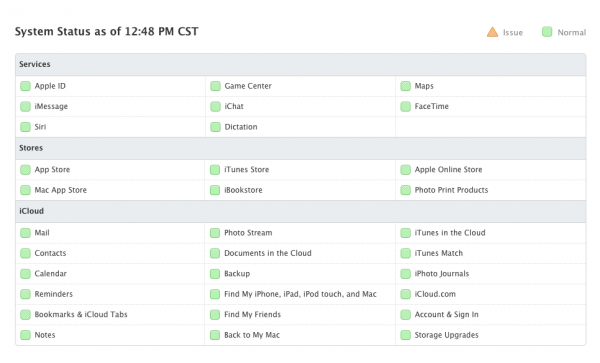Image resolution: width=600 pixels, height=363 pixels.
Task: Open the iMessage status entry
Action: point(51,106)
